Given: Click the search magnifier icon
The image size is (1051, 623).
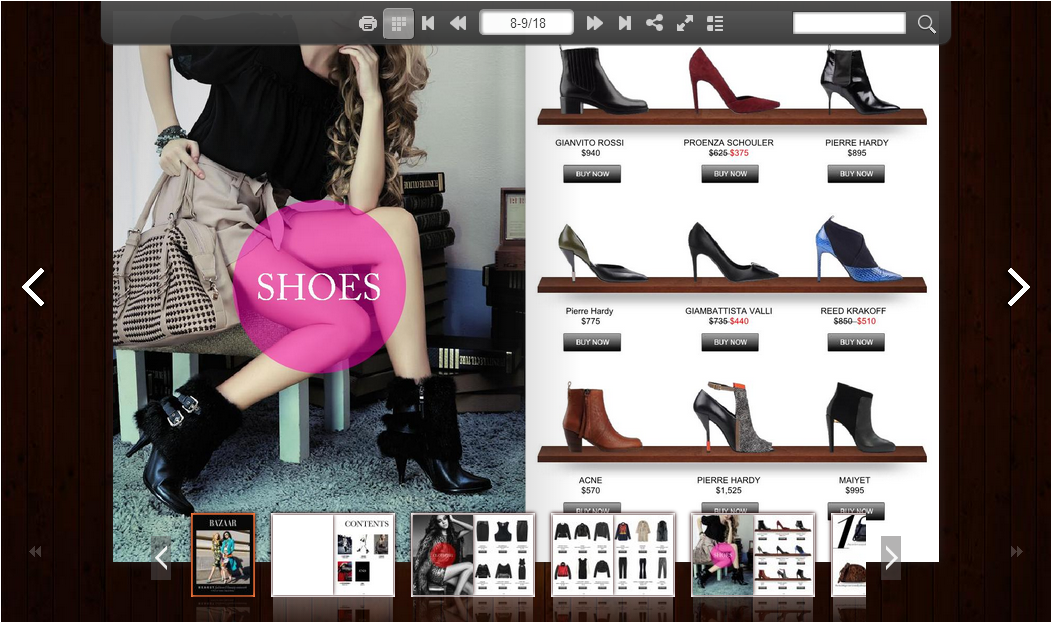Looking at the screenshot, I should tap(925, 23).
